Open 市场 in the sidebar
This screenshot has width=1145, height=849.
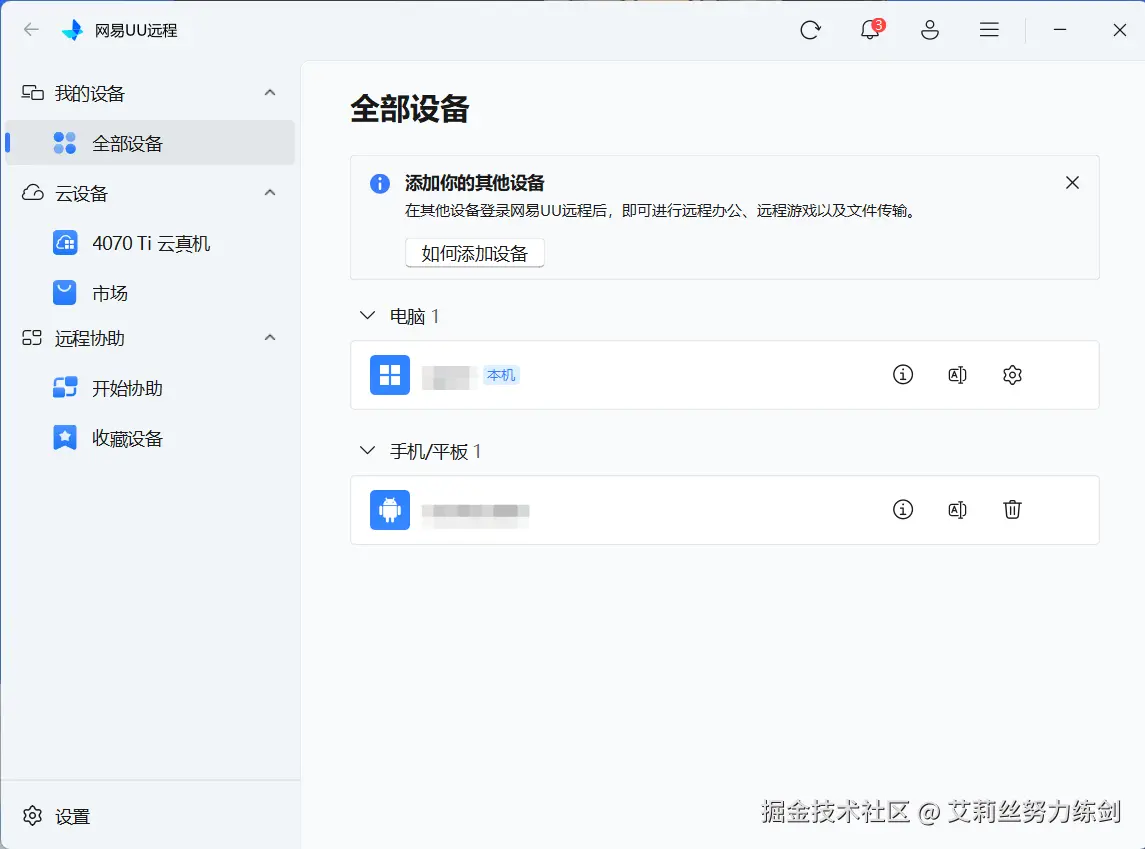point(150,293)
